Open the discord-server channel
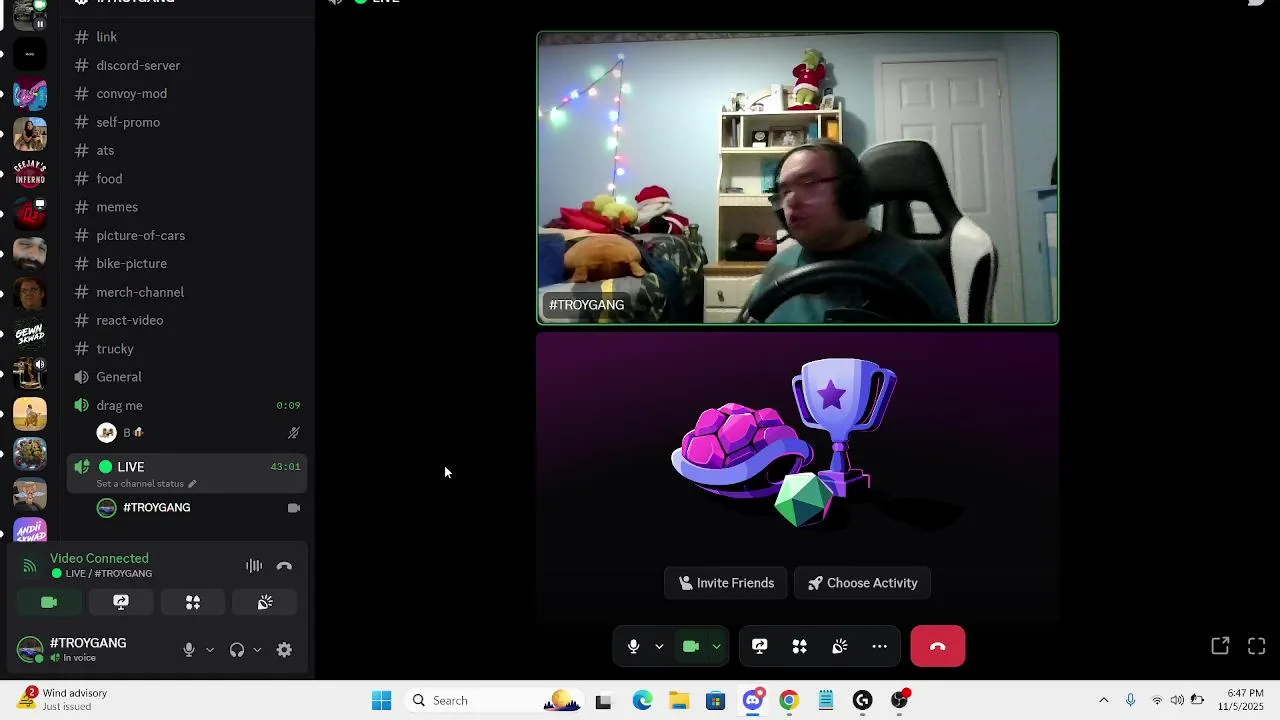The image size is (1280, 720). coord(187,65)
